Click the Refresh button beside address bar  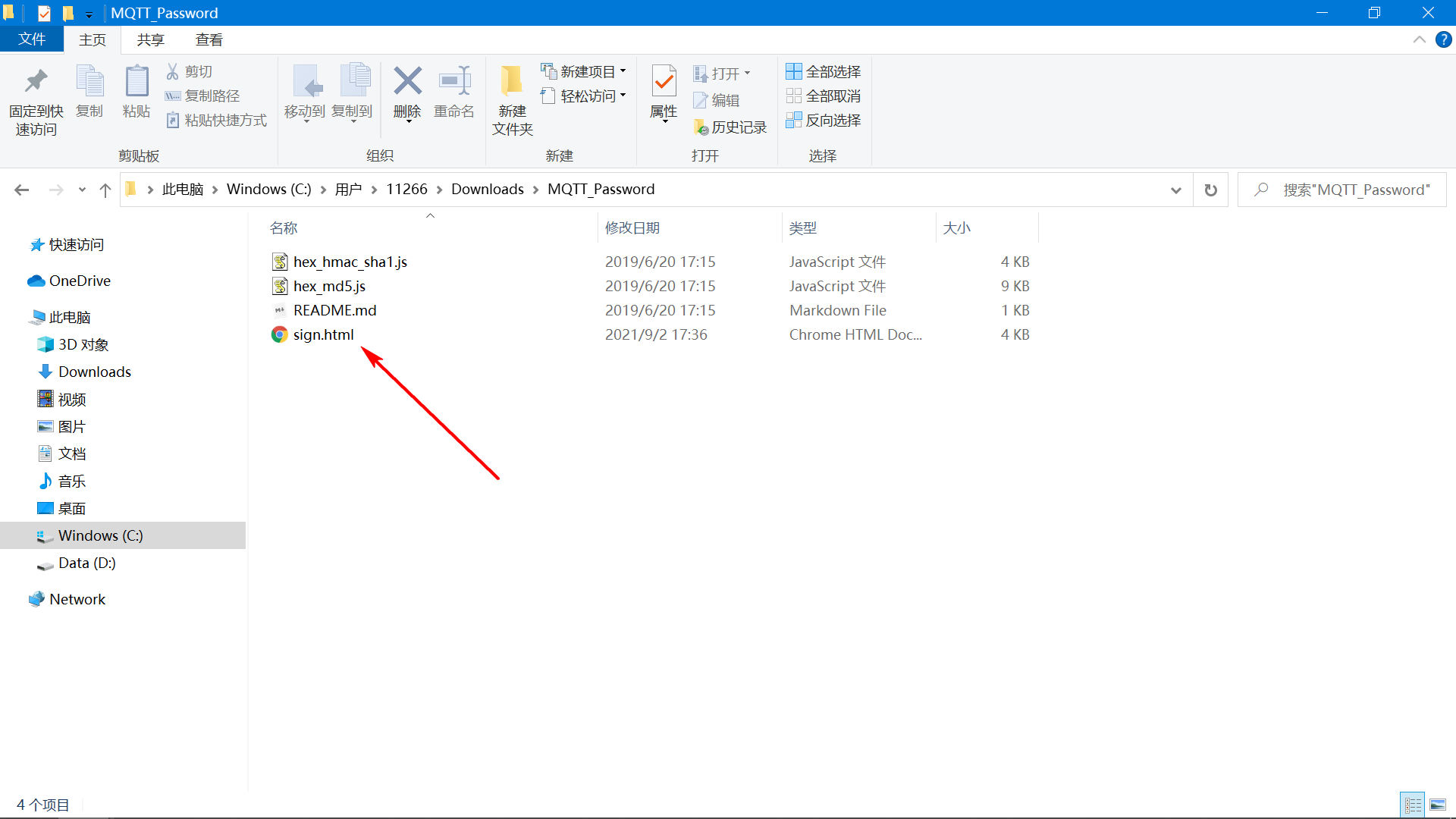(x=1211, y=190)
